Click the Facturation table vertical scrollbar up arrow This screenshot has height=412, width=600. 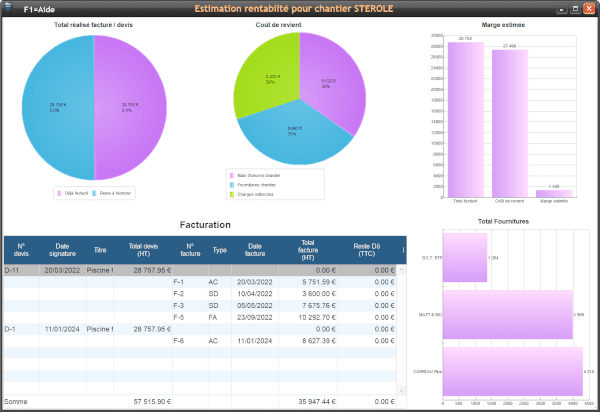point(402,270)
